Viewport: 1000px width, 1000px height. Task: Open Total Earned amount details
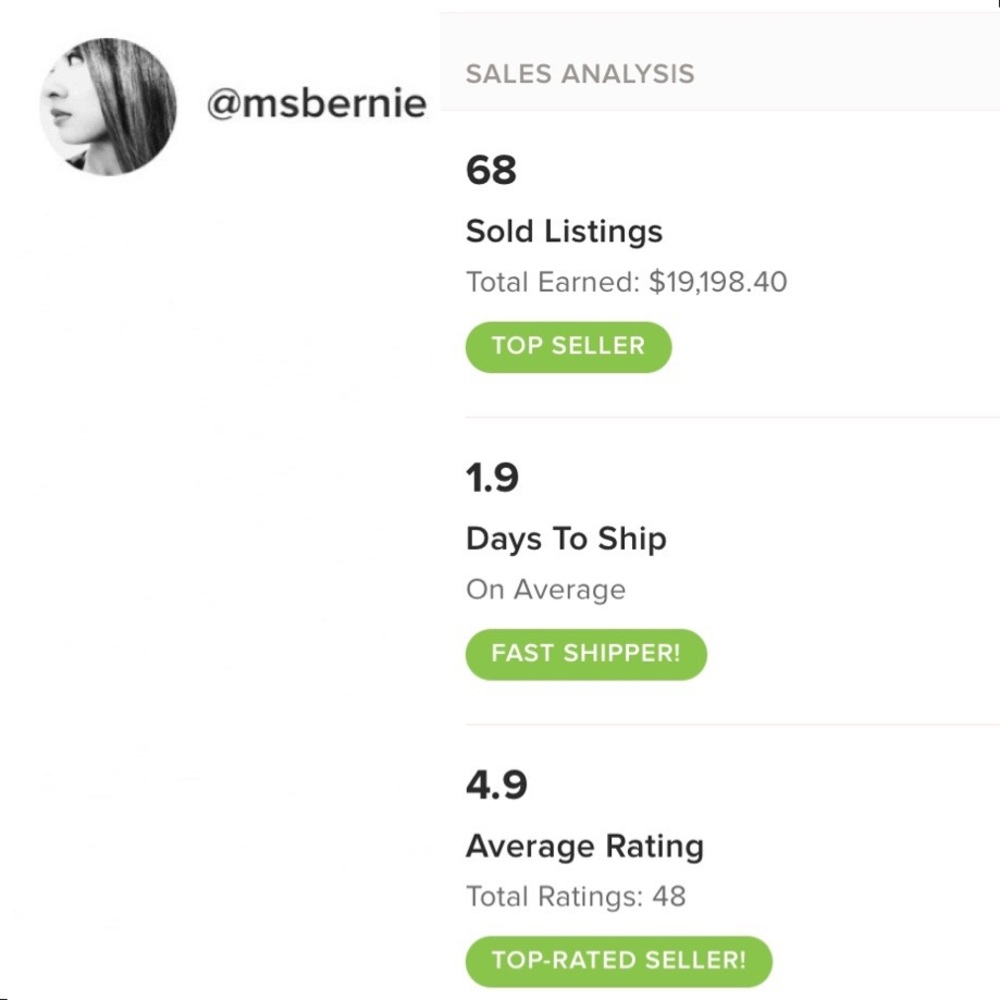[x=626, y=282]
